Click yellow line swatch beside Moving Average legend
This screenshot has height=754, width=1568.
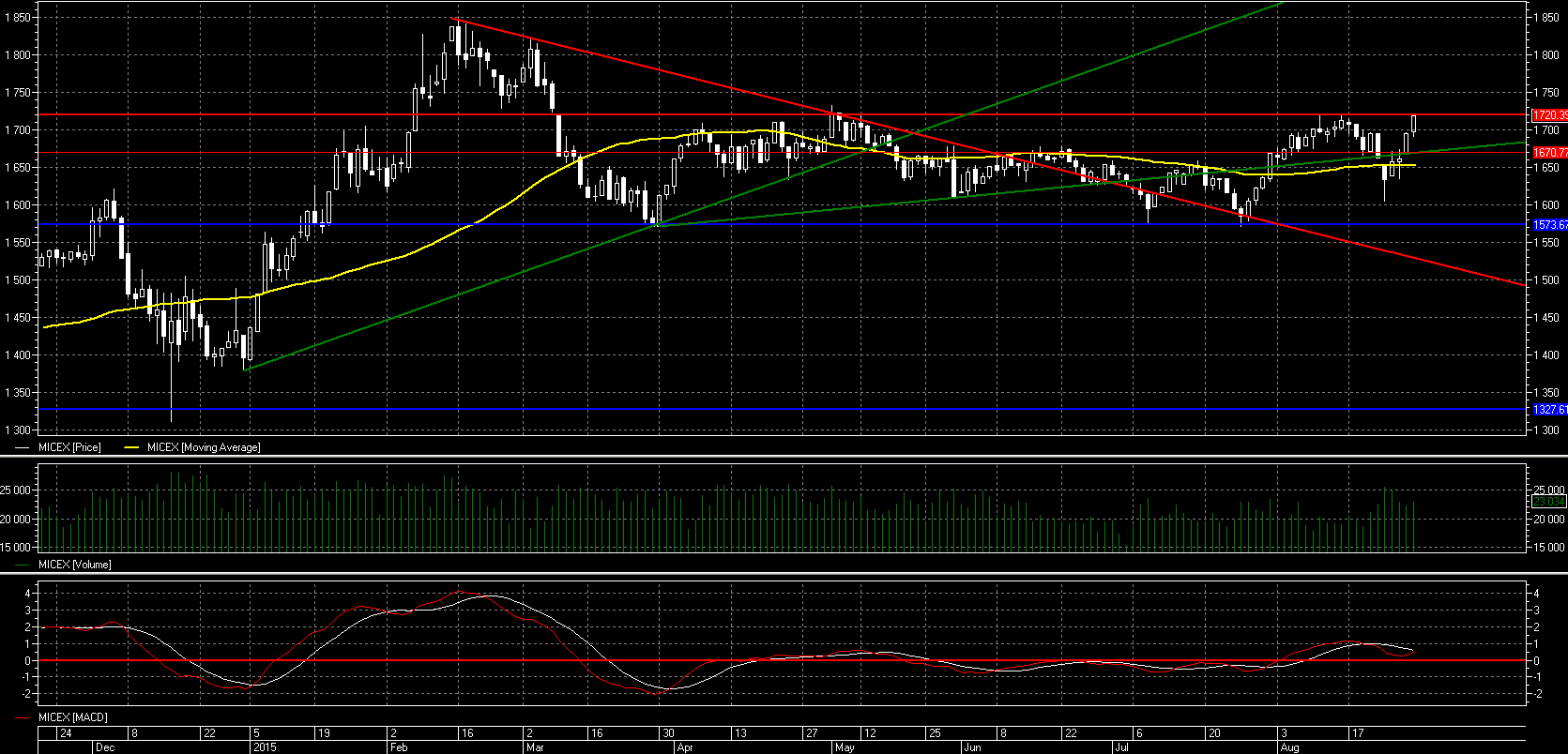pyautogui.click(x=130, y=447)
